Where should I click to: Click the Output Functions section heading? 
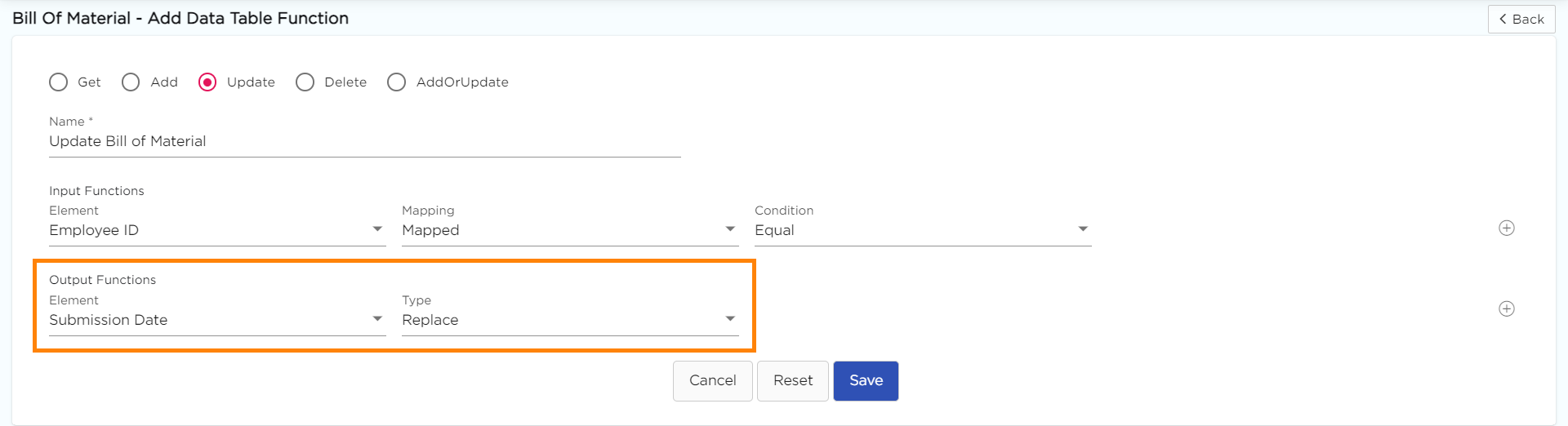click(102, 280)
